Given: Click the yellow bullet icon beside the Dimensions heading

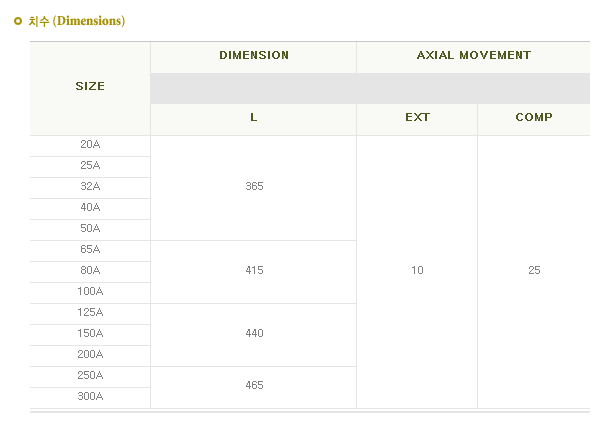Looking at the screenshot, I should 18,21.
